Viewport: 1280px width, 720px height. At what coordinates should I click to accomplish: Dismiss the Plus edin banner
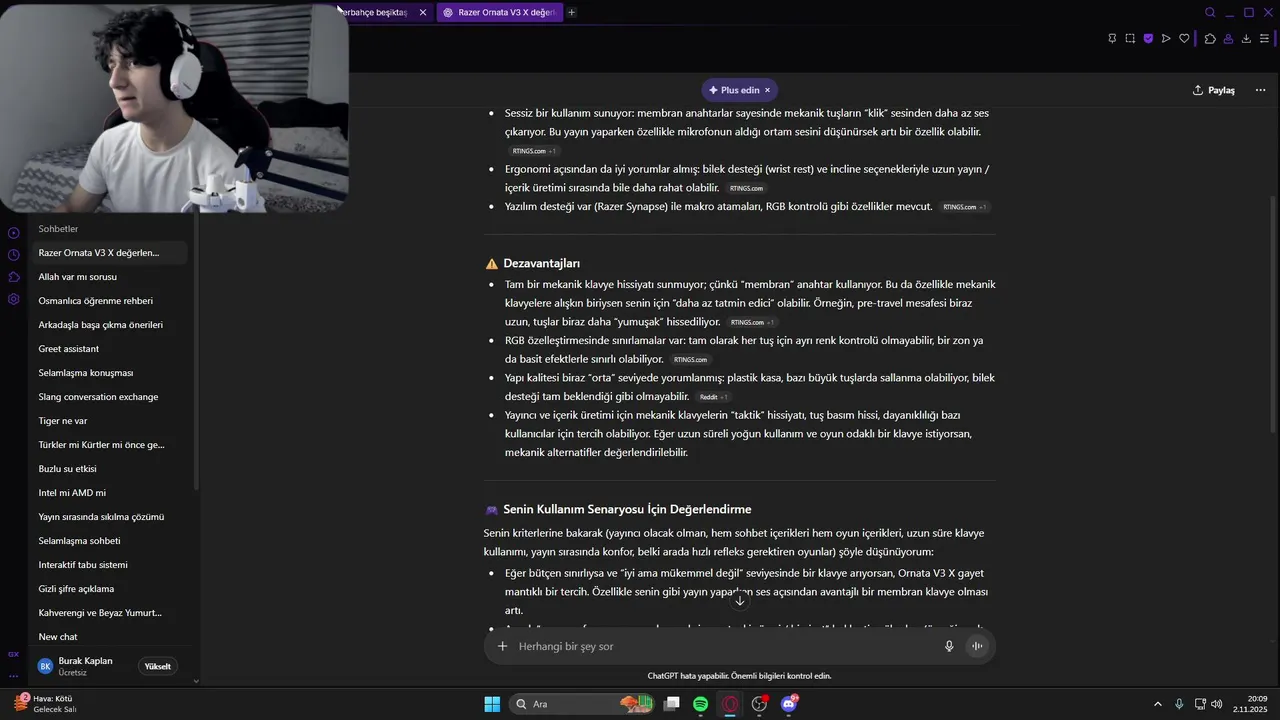point(768,90)
